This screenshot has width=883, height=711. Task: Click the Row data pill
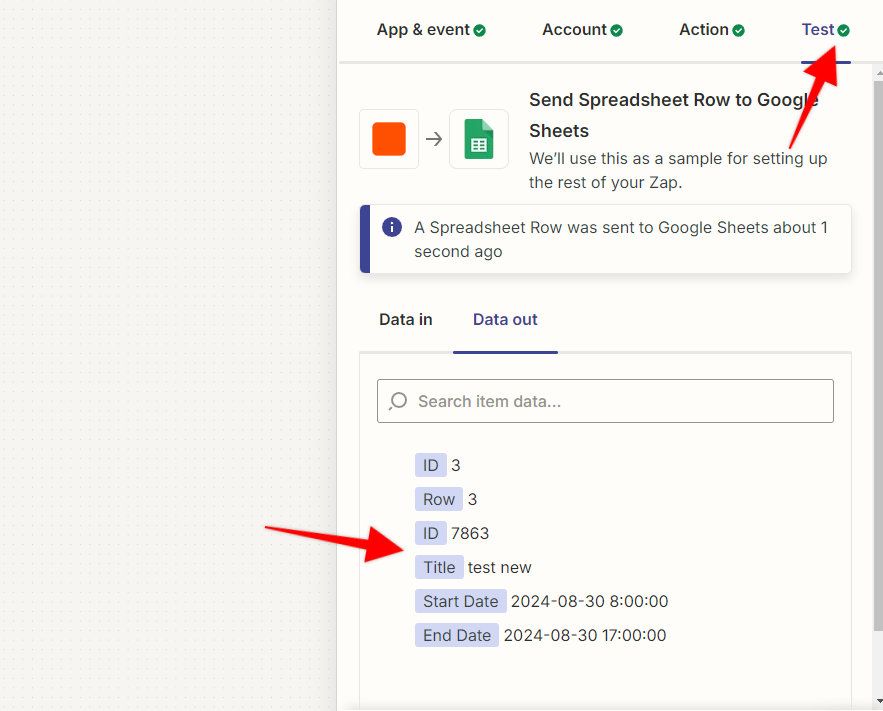pyautogui.click(x=439, y=499)
